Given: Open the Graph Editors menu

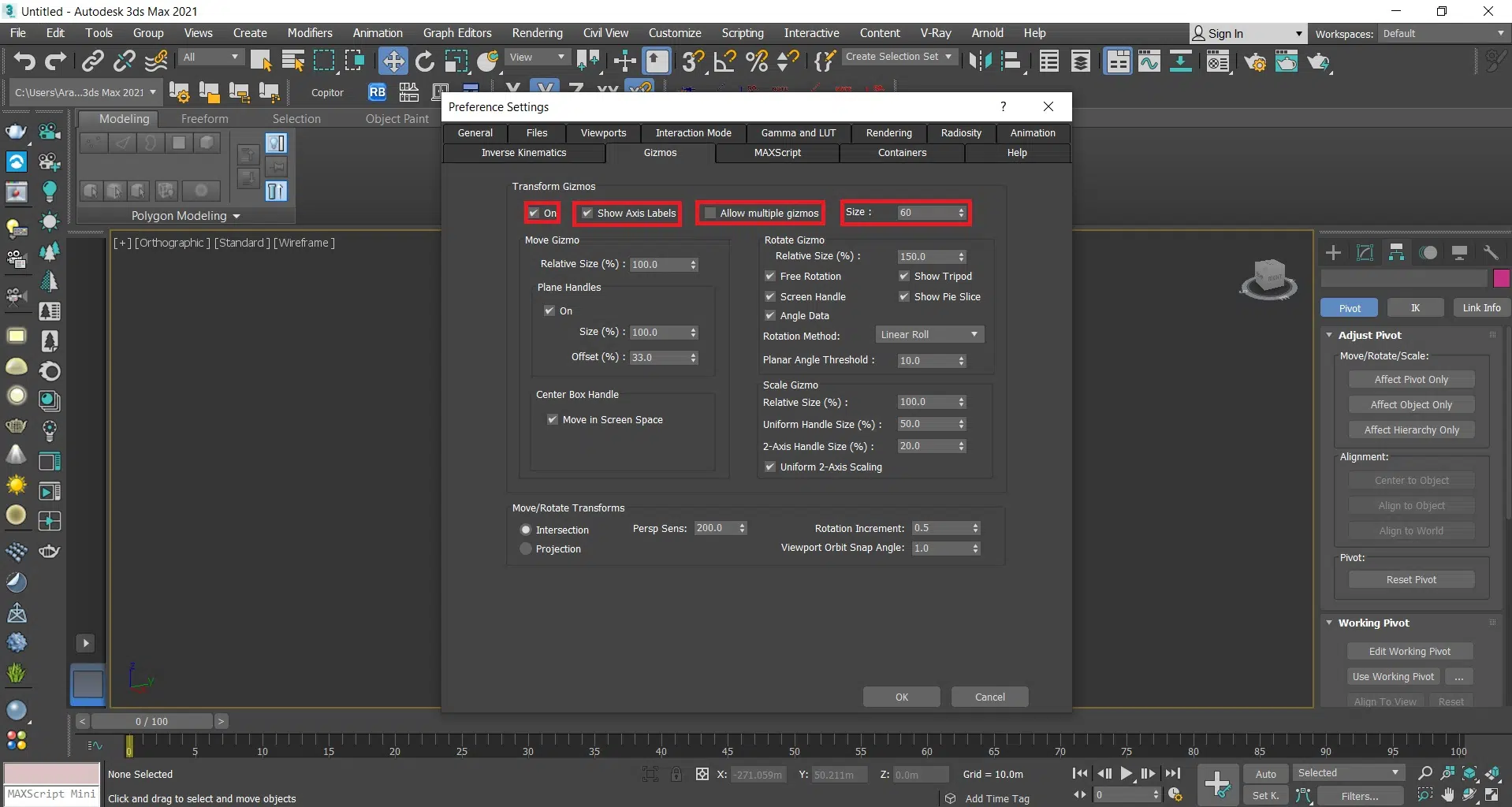Looking at the screenshot, I should coord(456,33).
